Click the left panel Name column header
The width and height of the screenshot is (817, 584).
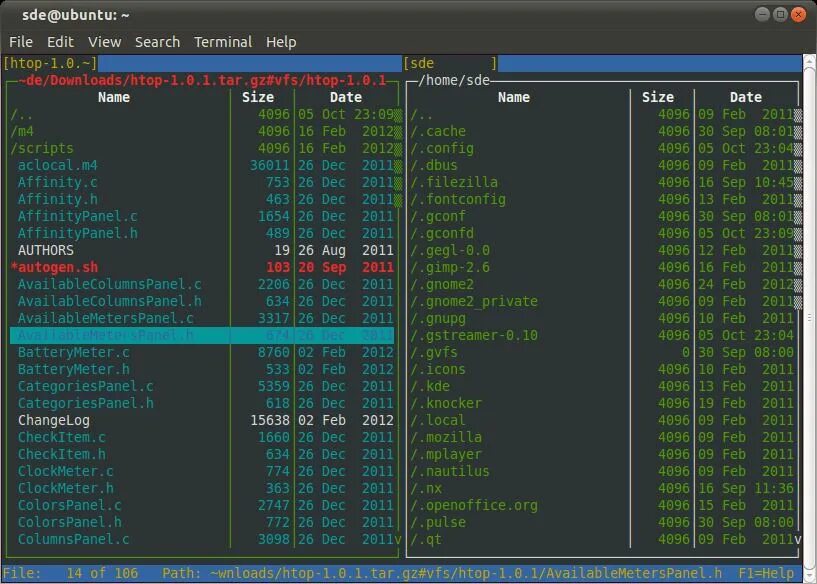click(x=114, y=97)
